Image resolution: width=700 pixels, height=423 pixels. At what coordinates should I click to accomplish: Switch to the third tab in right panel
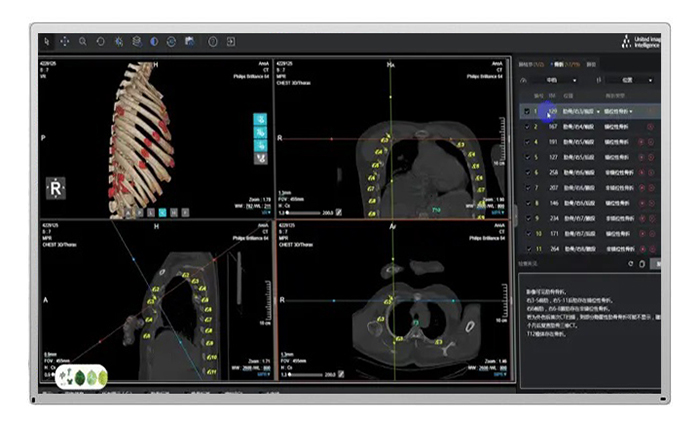pos(591,62)
